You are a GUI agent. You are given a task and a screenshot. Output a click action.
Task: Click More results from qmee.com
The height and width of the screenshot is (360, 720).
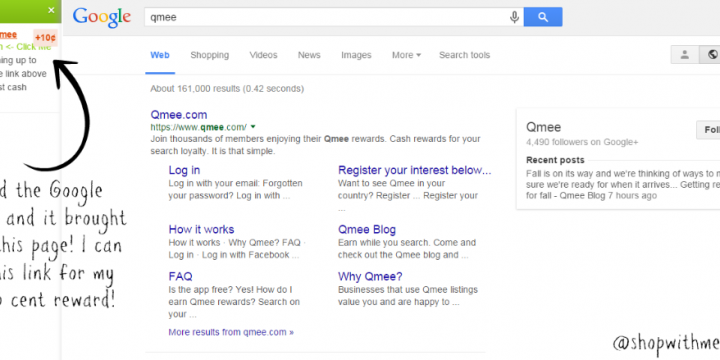(231, 332)
